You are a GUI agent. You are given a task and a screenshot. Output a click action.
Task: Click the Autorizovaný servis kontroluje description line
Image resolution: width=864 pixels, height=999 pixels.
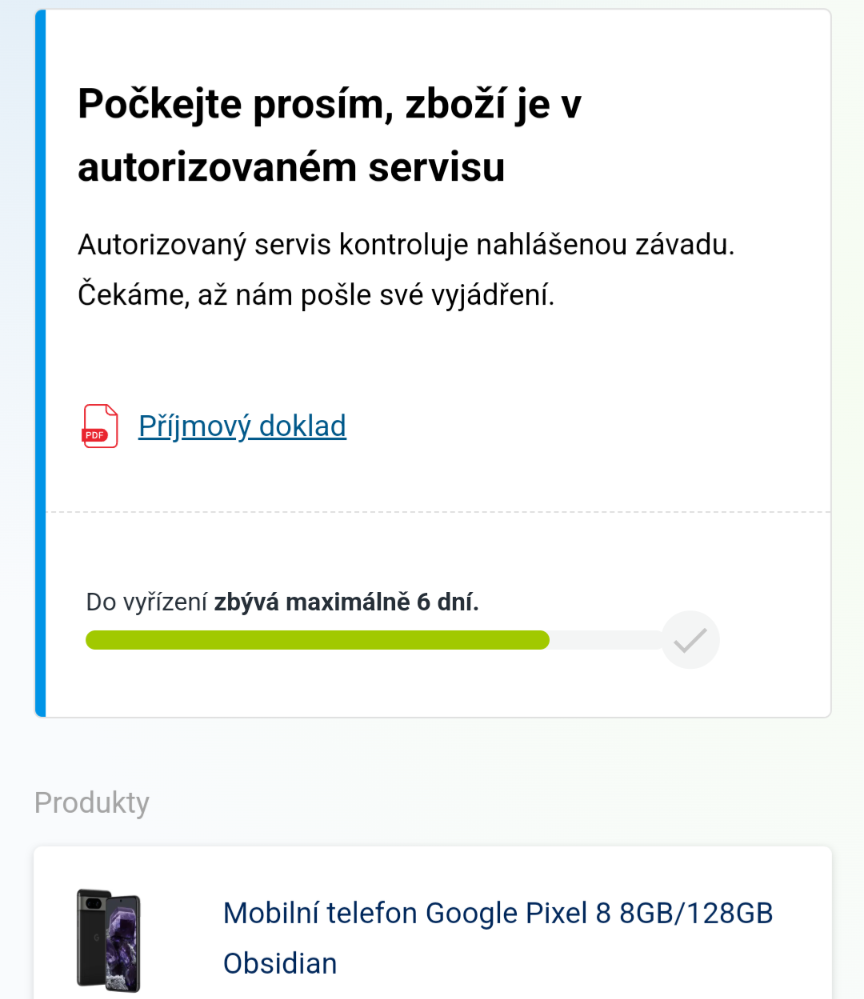click(x=406, y=245)
